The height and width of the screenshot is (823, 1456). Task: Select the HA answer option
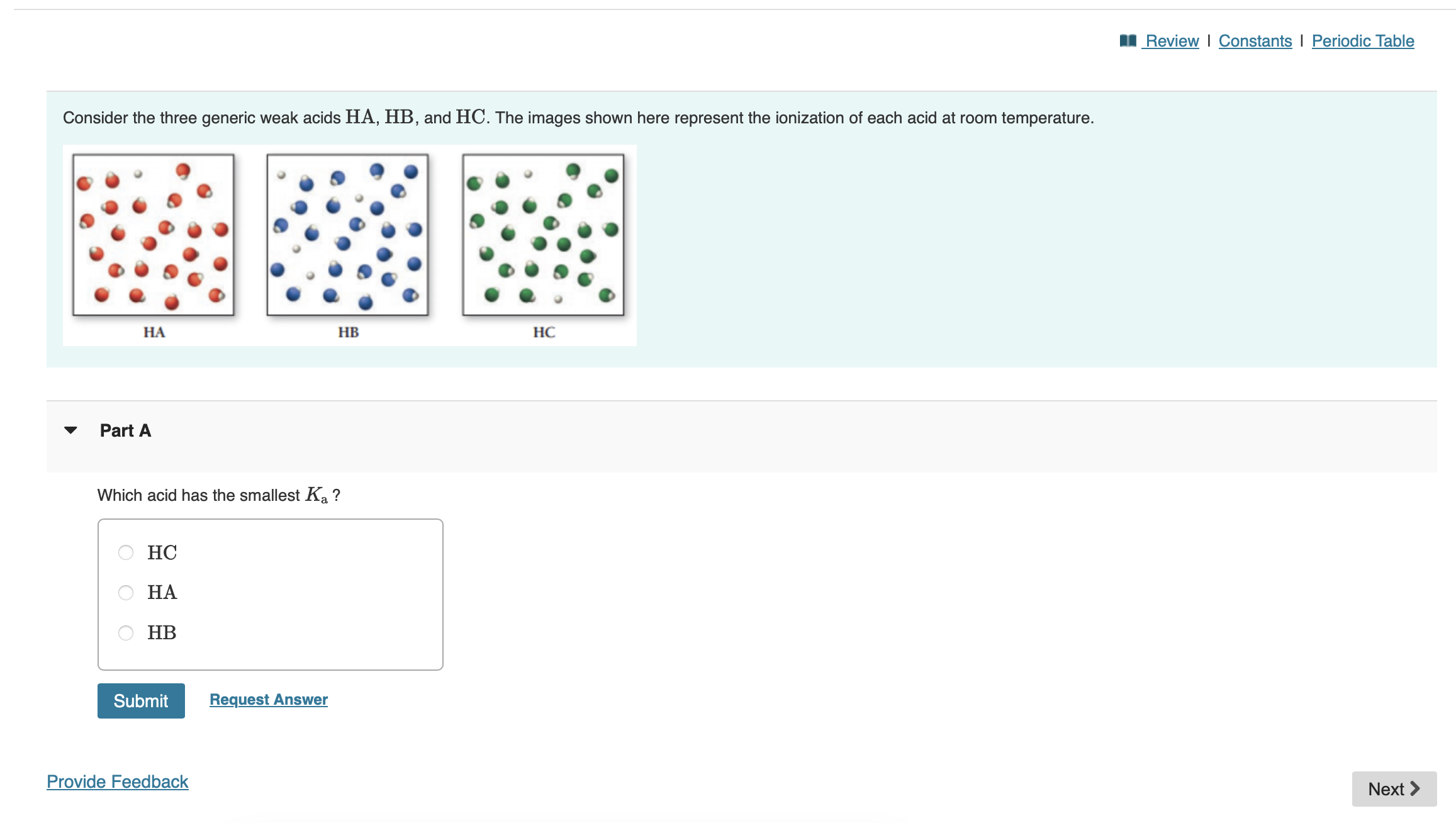coord(126,592)
